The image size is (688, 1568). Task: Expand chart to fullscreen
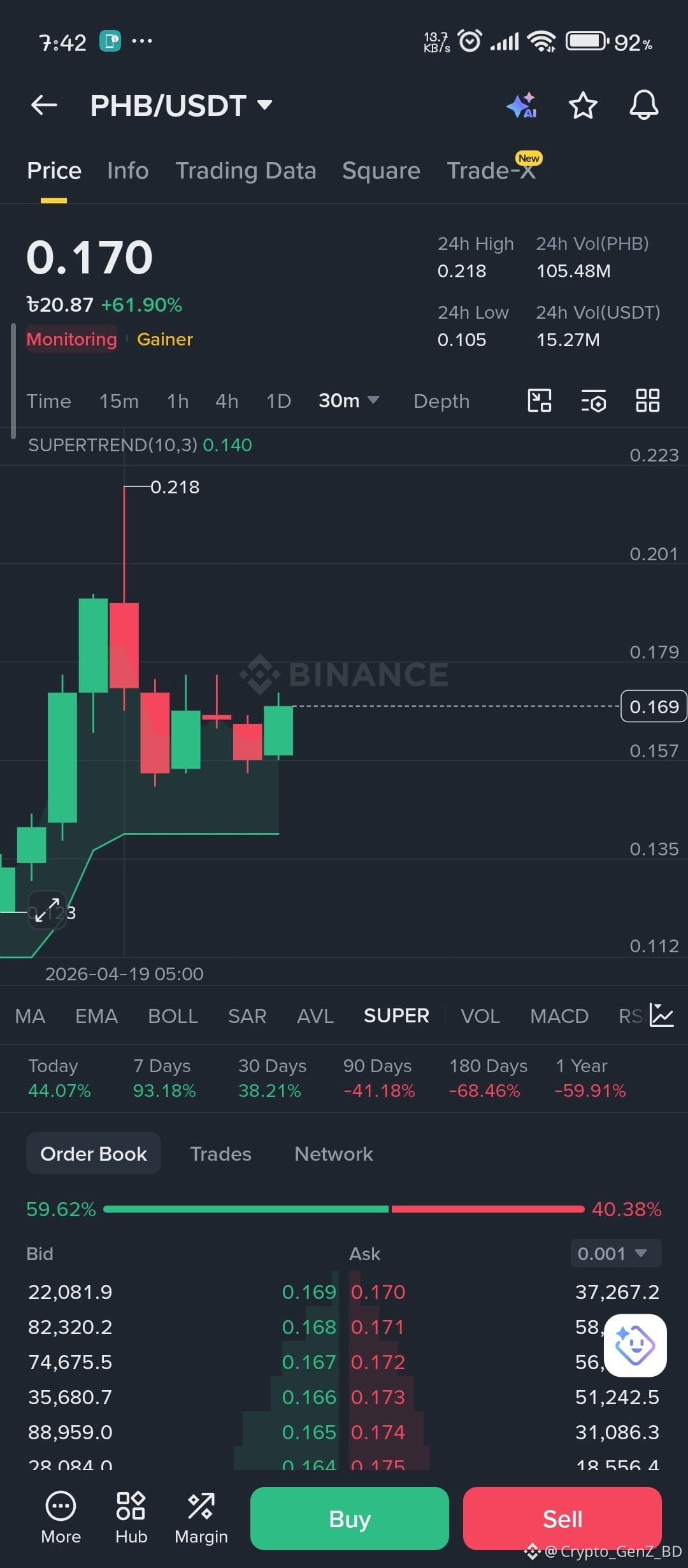click(x=47, y=910)
